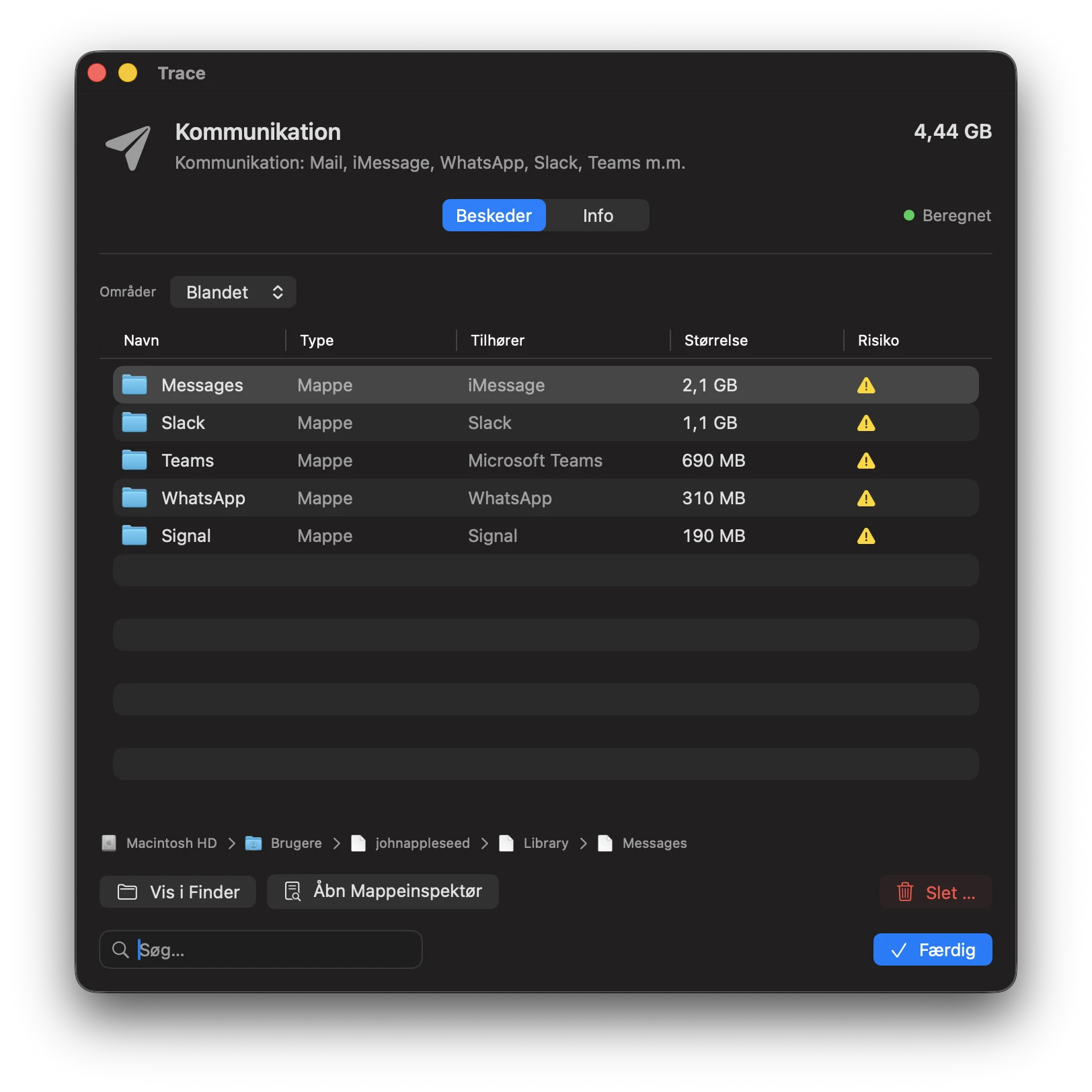Click the warning icon in the Teams row
The height and width of the screenshot is (1092, 1092).
pyautogui.click(x=866, y=461)
